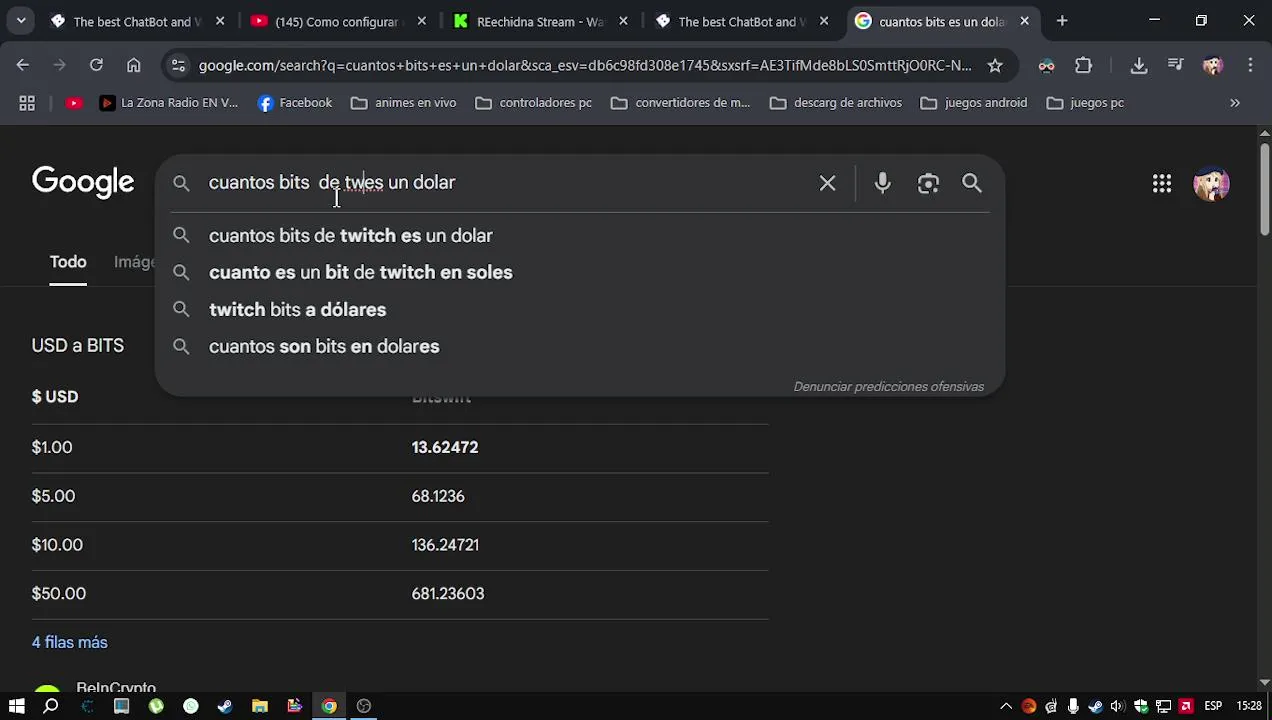
Task: Open Chrome extensions puzzle icon
Action: (x=1084, y=65)
